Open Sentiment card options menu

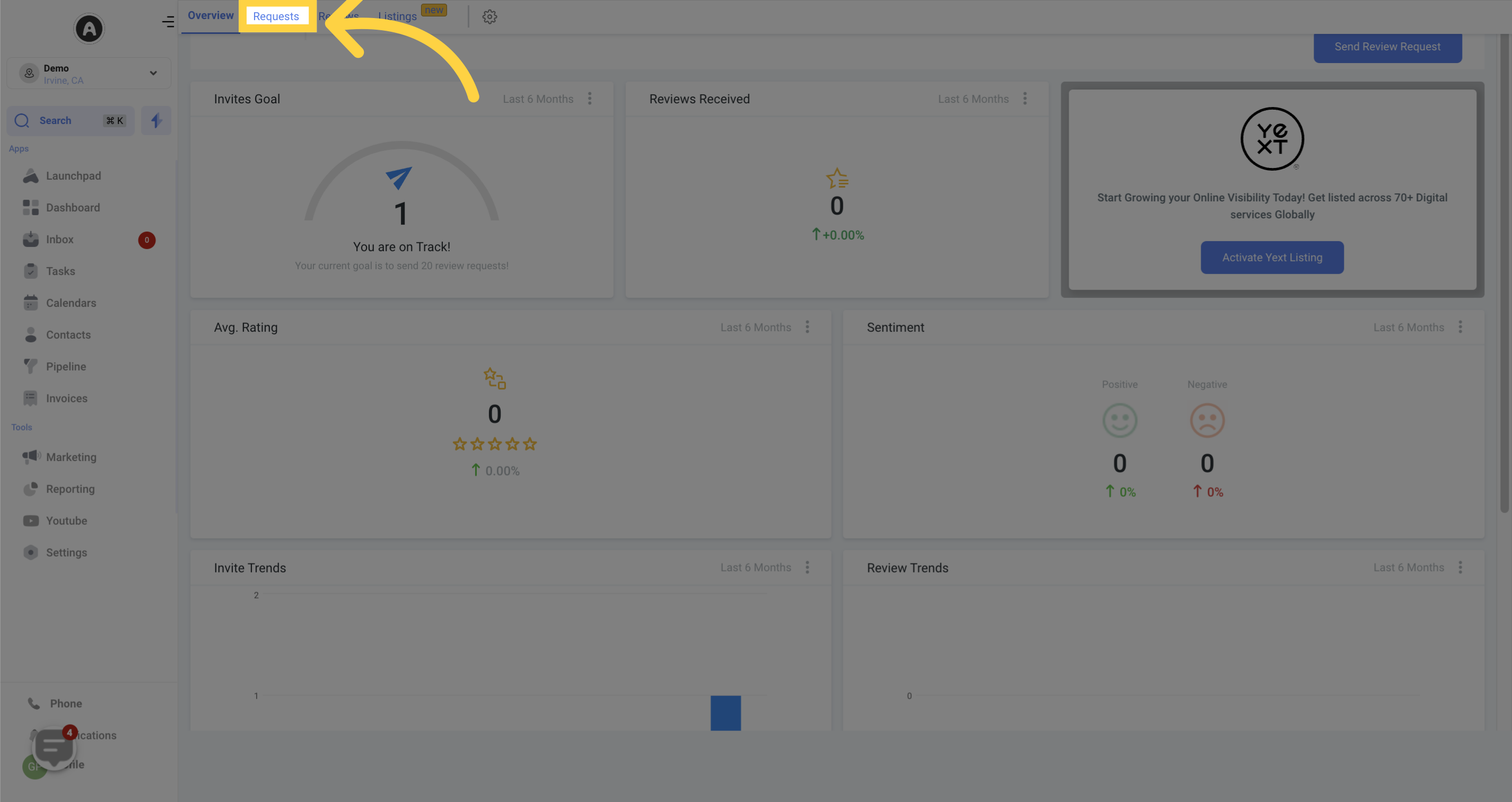pyautogui.click(x=1461, y=327)
